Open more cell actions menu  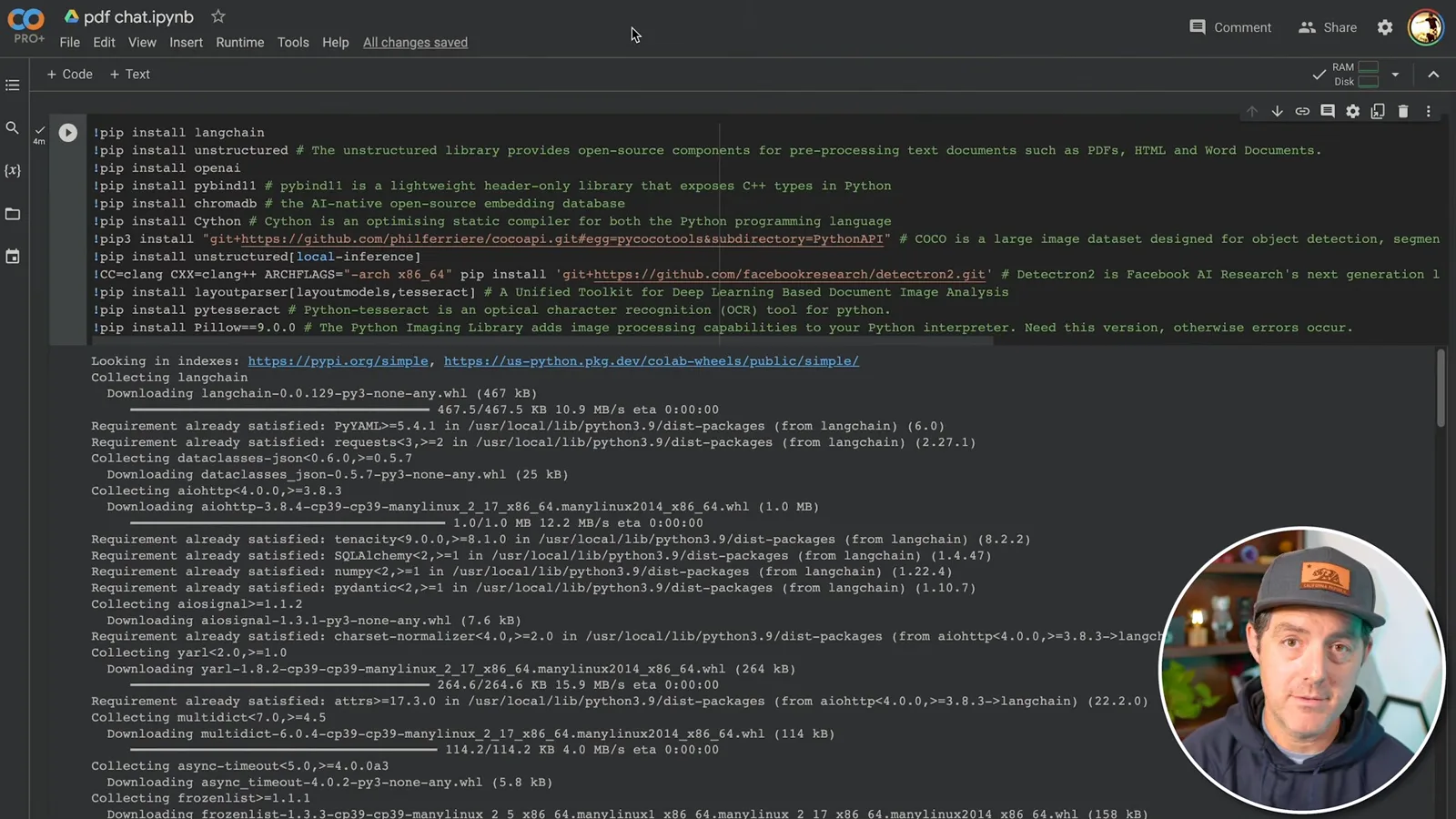coord(1429,111)
